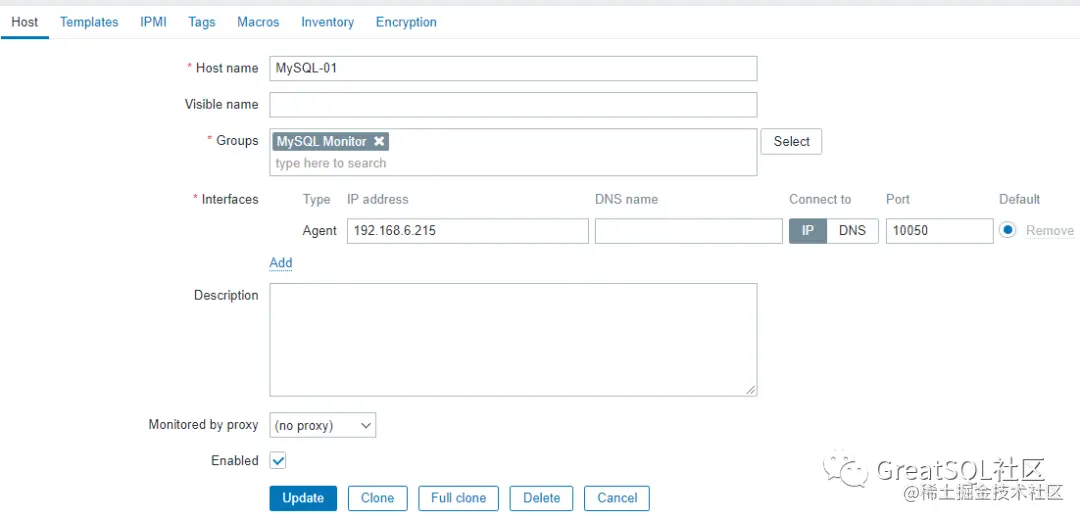This screenshot has width=1080, height=519.
Task: Switch Connect to DNS option
Action: pos(852,231)
